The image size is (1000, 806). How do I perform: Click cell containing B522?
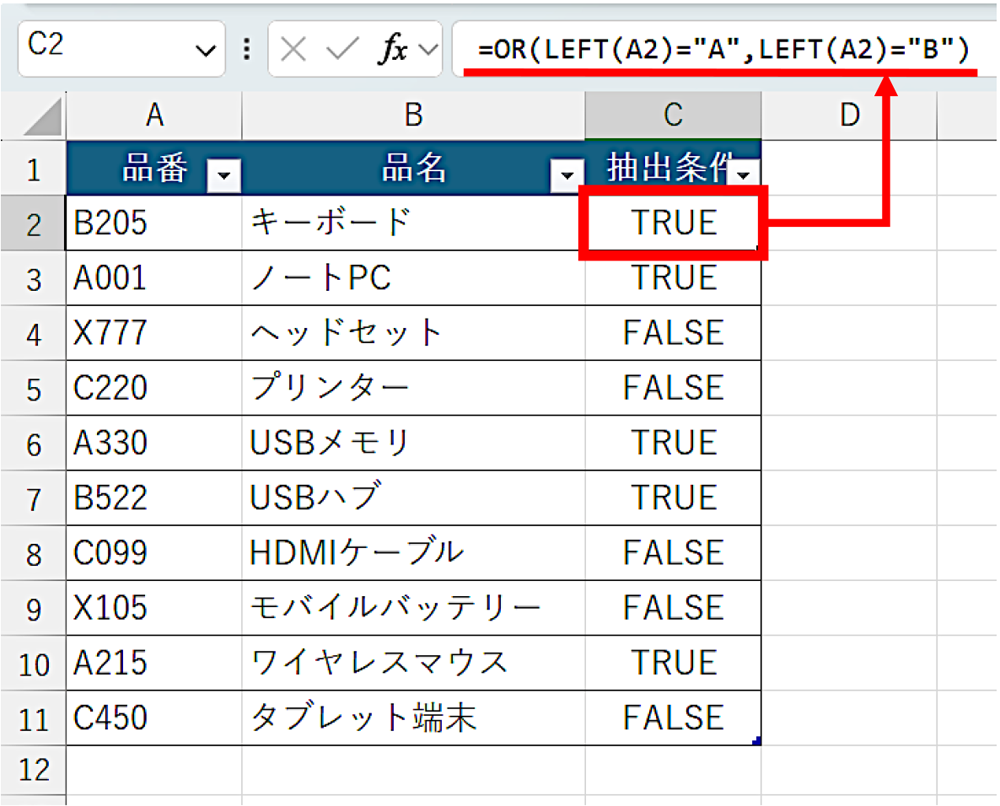point(154,498)
